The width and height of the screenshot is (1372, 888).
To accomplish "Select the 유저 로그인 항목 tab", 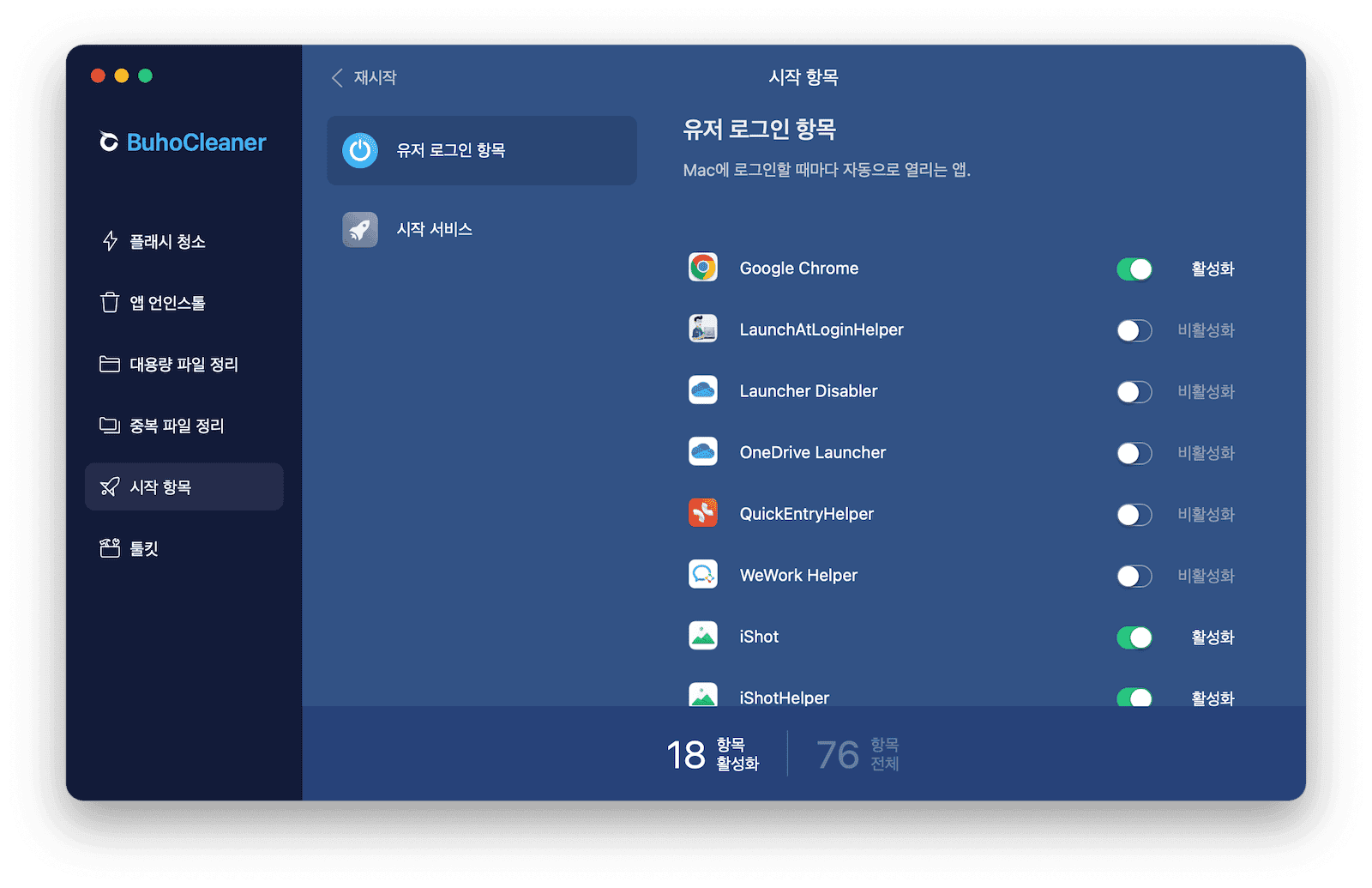I will point(482,150).
